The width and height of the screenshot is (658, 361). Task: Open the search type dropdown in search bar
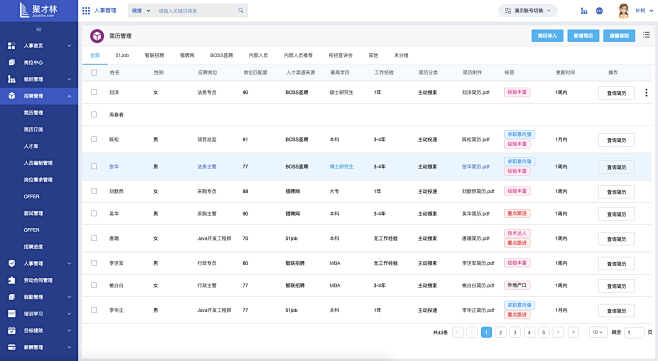point(141,10)
